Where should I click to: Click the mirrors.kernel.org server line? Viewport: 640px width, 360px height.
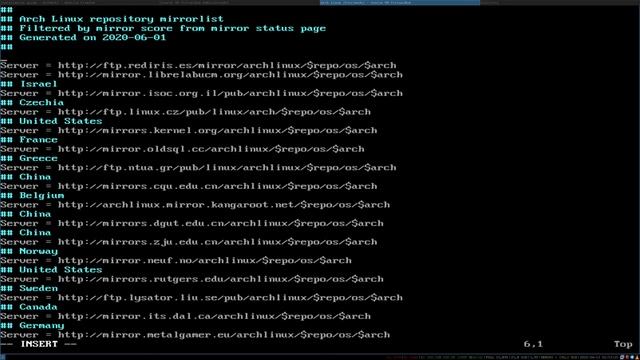pyautogui.click(x=189, y=131)
